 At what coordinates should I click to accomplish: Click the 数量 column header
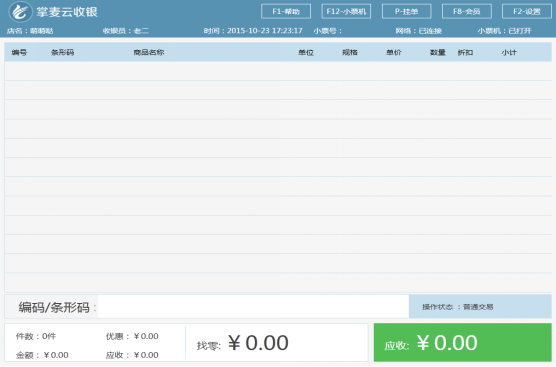(x=438, y=52)
